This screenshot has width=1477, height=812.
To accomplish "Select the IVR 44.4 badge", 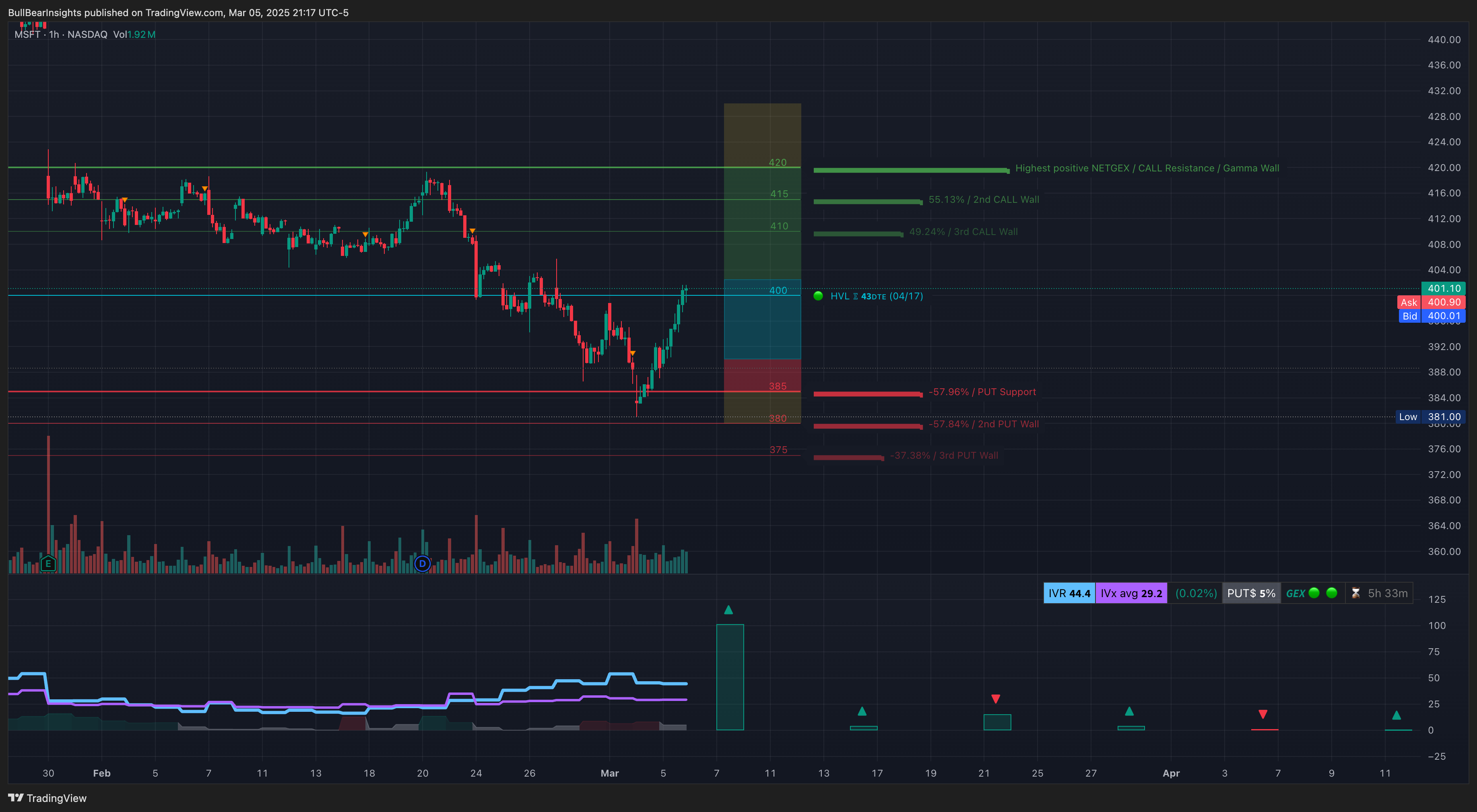I will [x=1069, y=593].
